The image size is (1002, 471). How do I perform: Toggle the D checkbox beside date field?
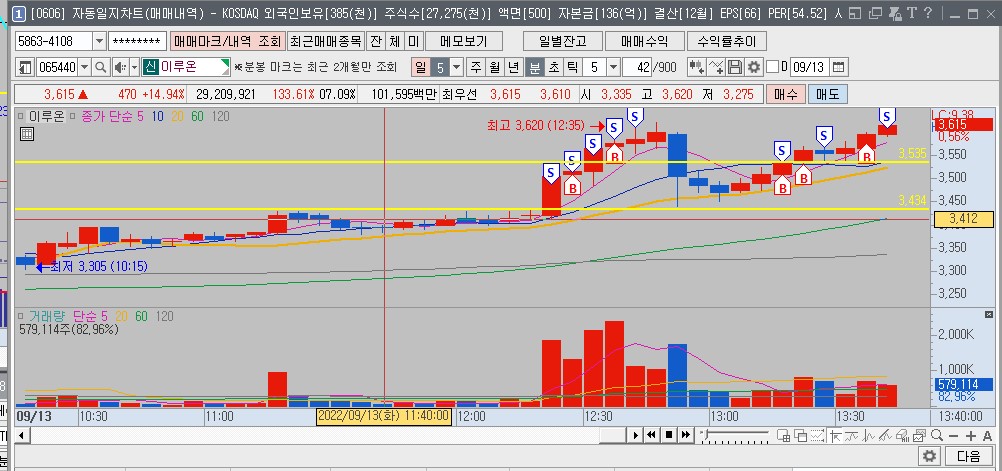772,66
